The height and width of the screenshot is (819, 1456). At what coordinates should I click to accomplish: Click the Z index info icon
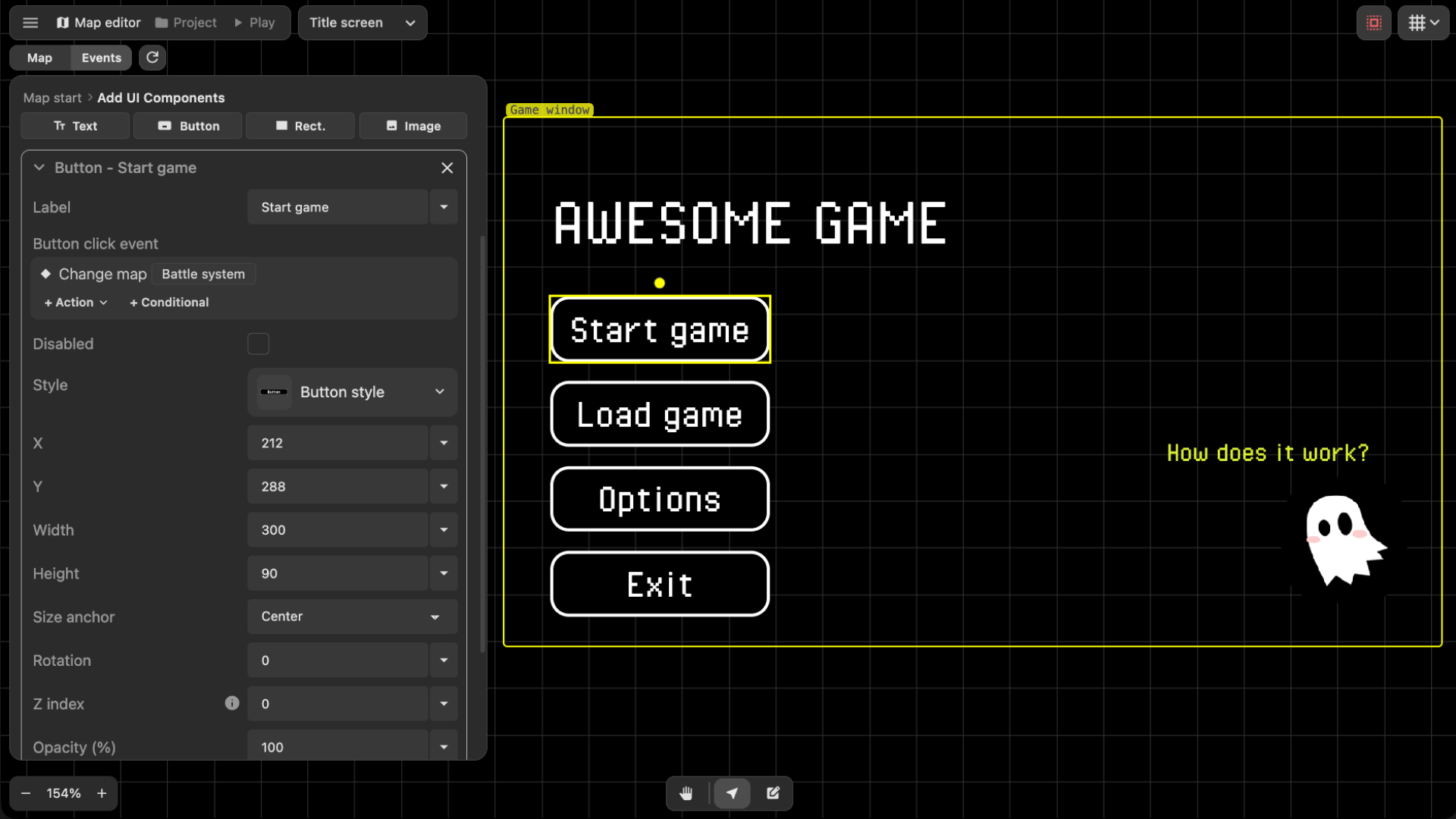tap(232, 703)
